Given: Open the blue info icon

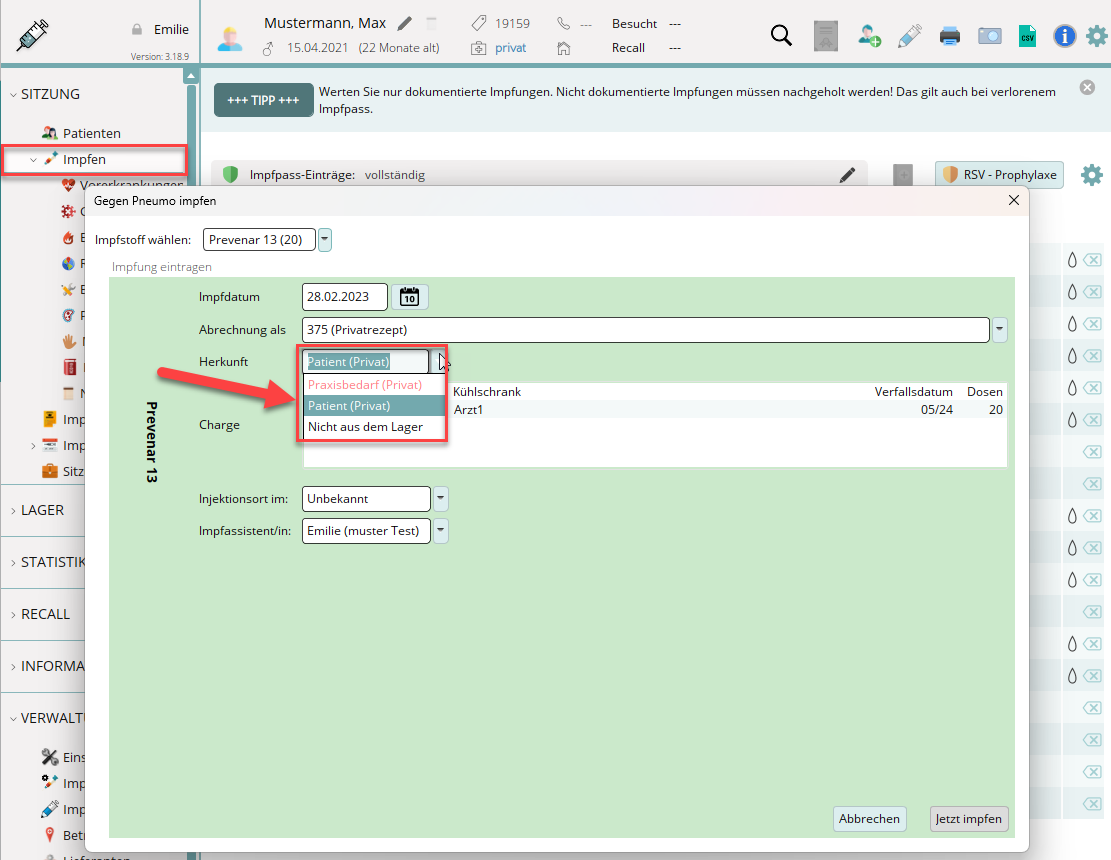Looking at the screenshot, I should pyautogui.click(x=1064, y=35).
